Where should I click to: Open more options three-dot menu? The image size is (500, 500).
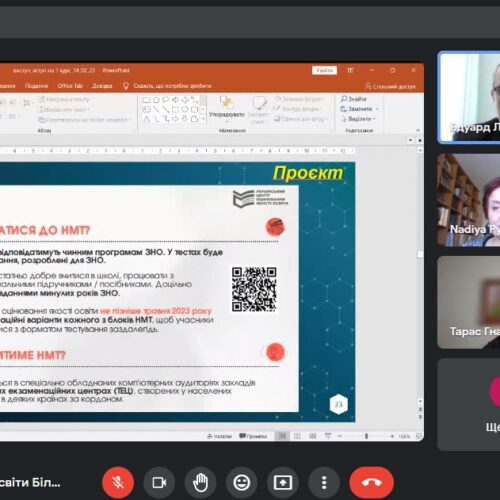pyautogui.click(x=324, y=482)
